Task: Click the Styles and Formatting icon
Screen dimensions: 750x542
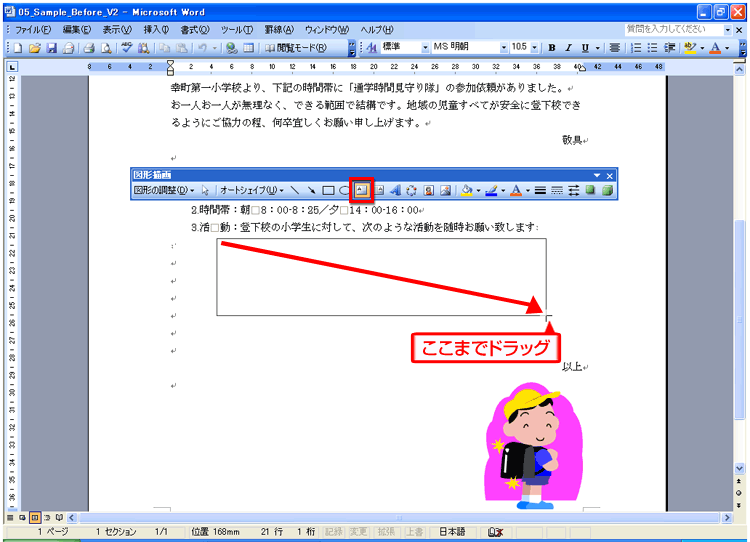Action: click(x=372, y=47)
